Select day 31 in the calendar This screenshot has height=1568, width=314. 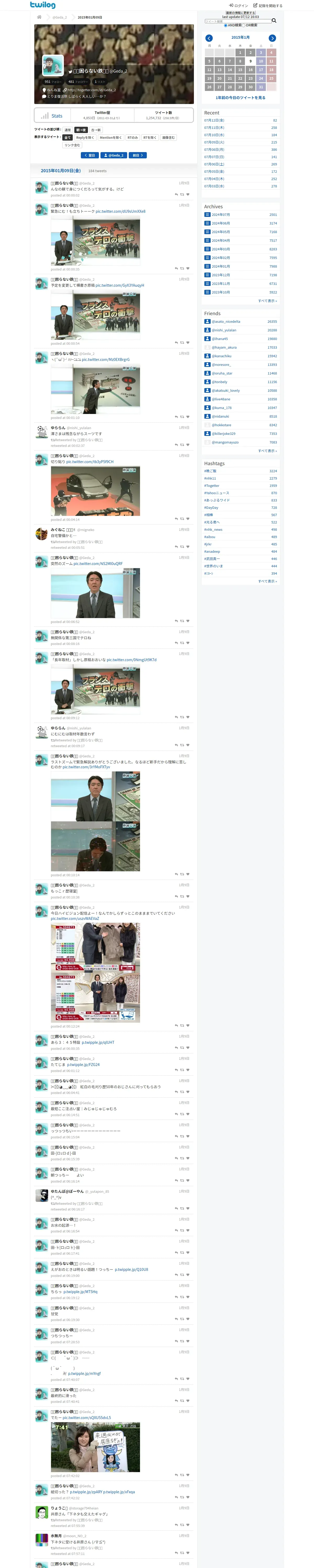(260, 87)
